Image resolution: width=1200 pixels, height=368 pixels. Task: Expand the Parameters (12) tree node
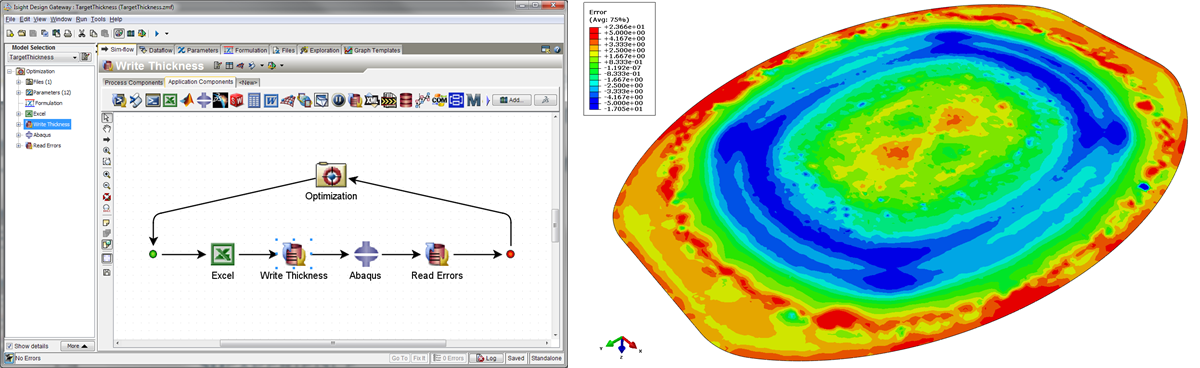pos(18,92)
